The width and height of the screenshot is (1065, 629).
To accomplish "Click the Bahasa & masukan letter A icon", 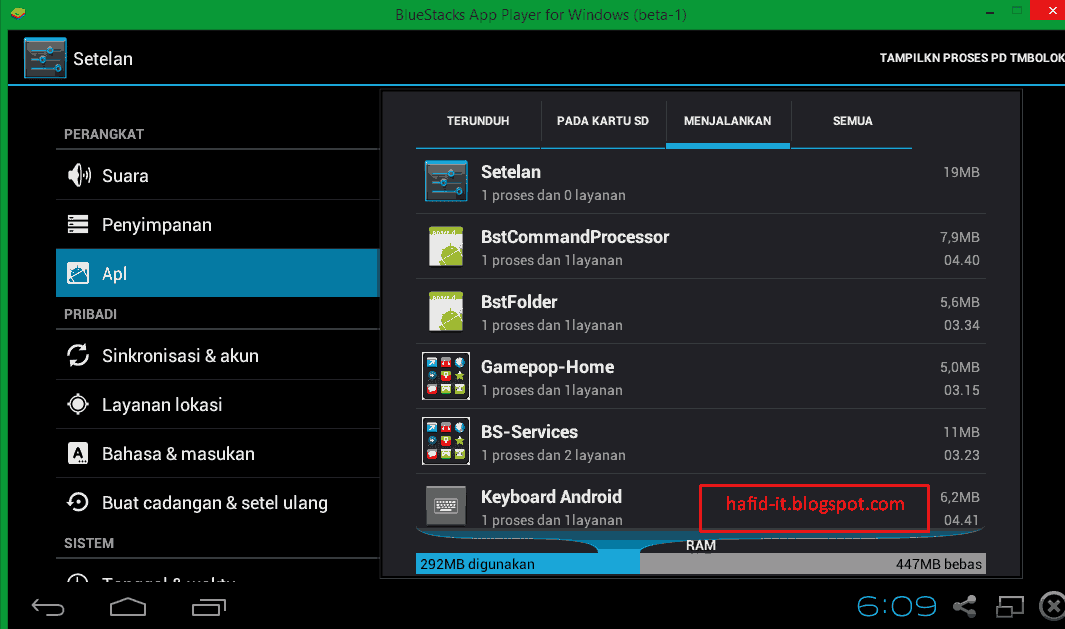I will pyautogui.click(x=78, y=453).
